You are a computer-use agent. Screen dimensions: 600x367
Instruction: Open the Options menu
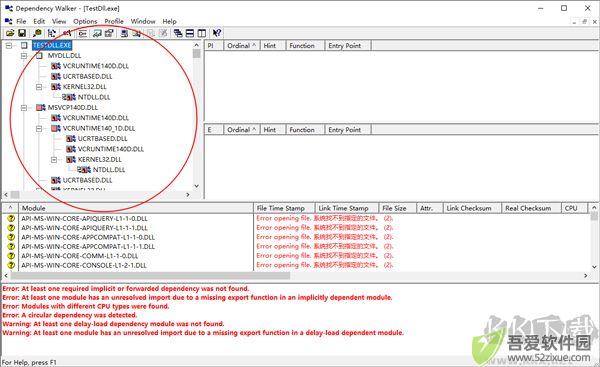click(85, 21)
